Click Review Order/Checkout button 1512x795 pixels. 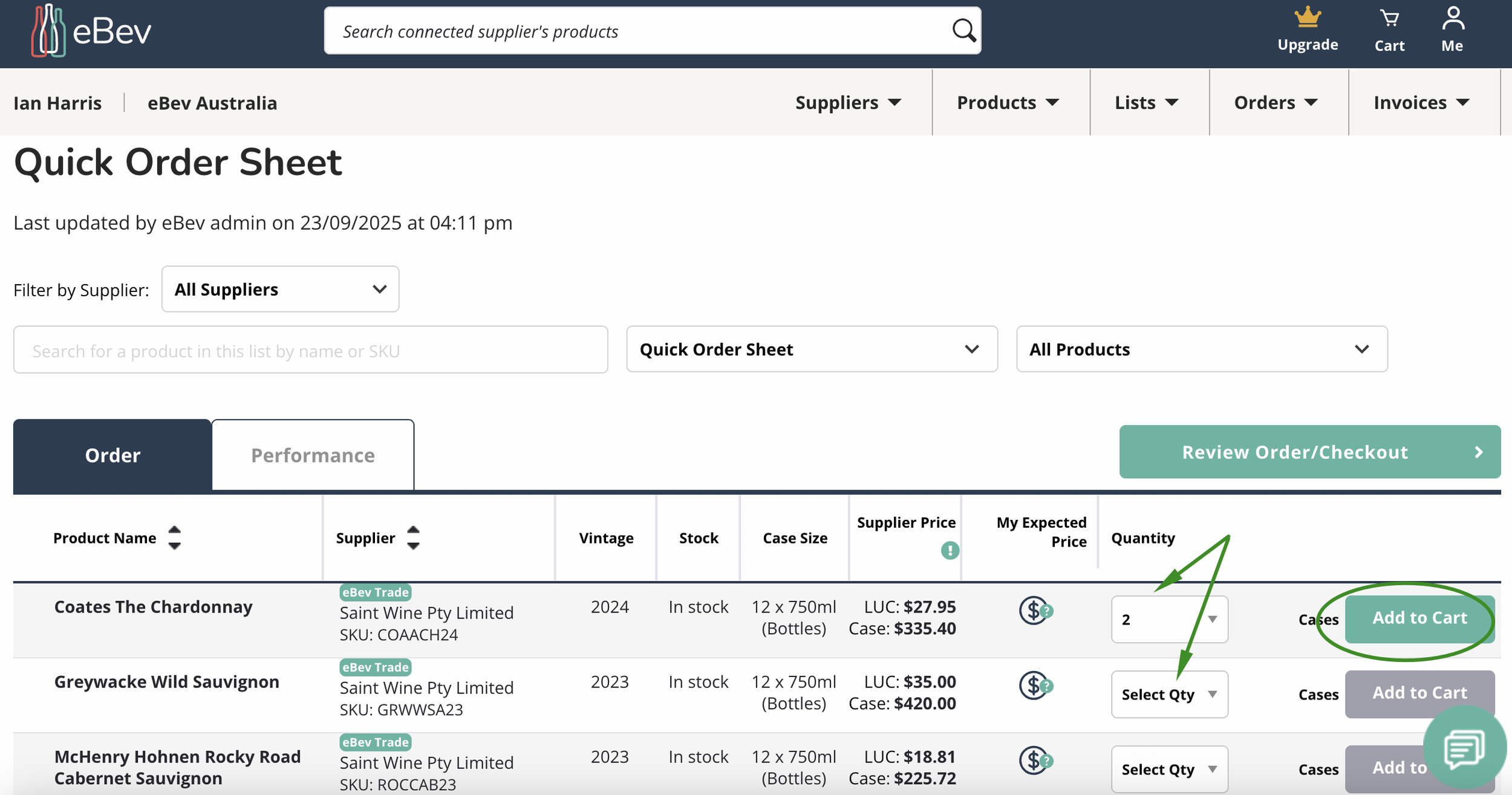tap(1309, 452)
